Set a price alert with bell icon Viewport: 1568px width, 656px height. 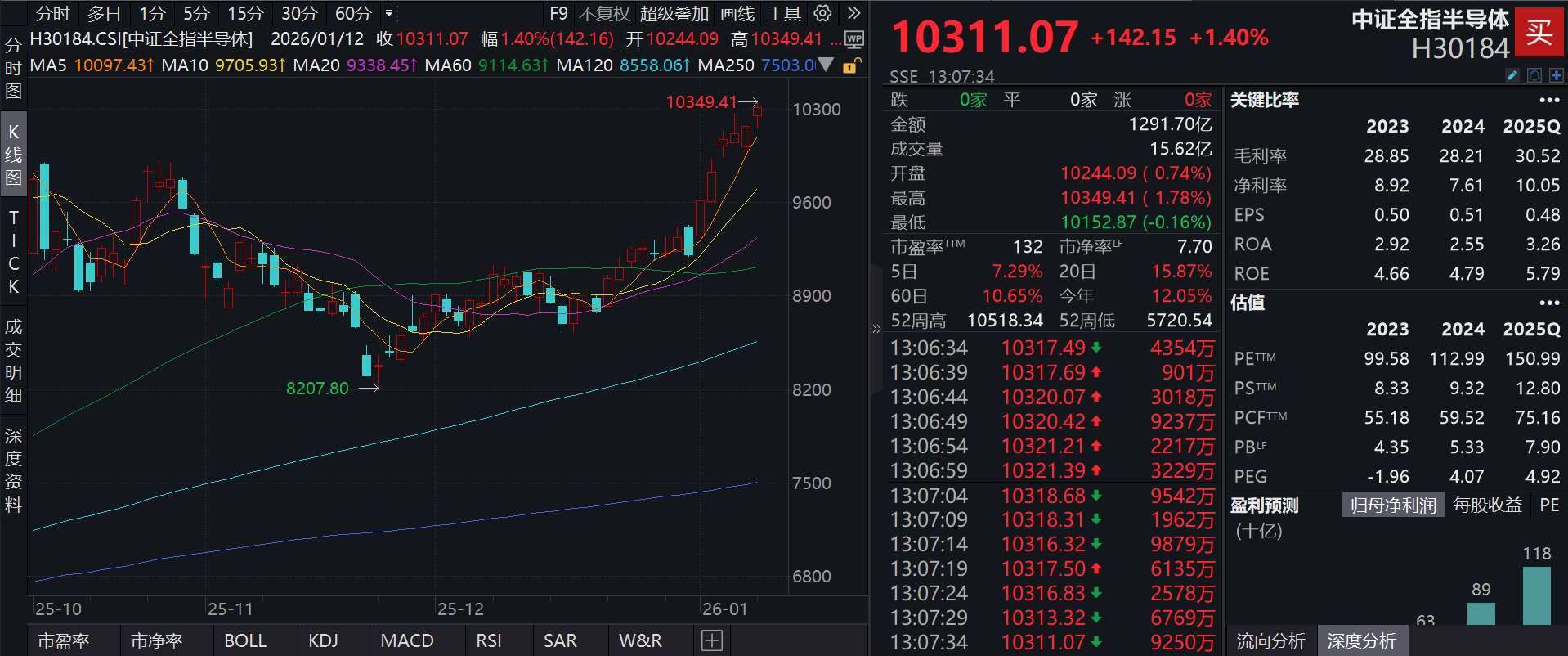click(x=1534, y=75)
